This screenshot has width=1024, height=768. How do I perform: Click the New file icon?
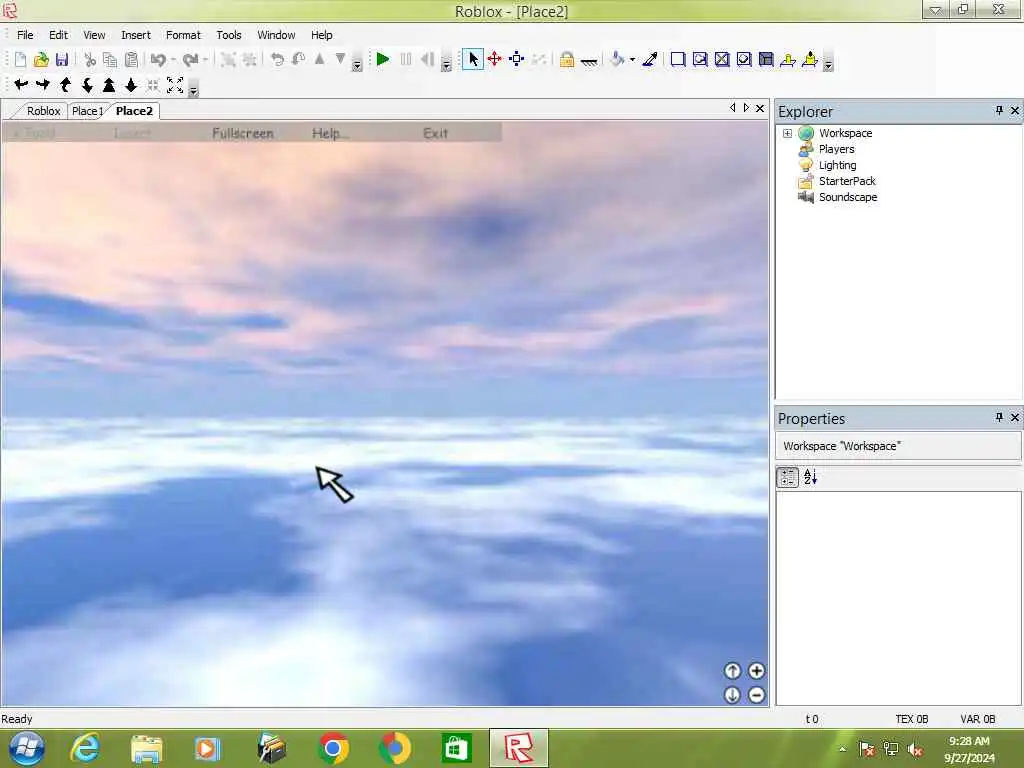pos(20,60)
